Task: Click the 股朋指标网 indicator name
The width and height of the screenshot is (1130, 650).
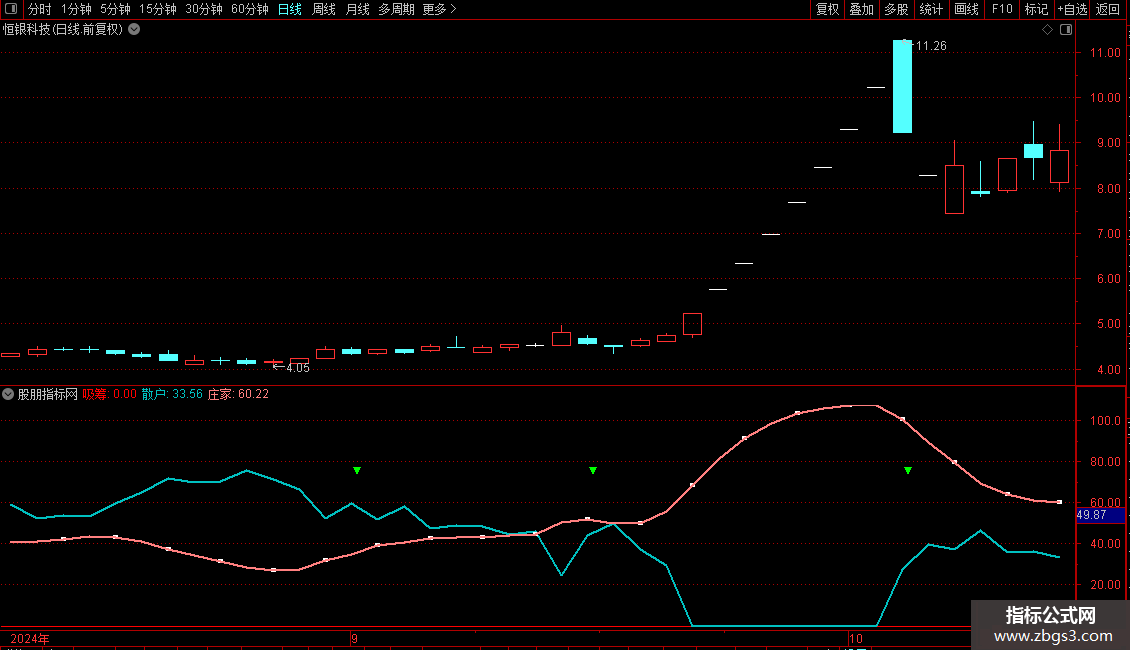Action: pyautogui.click(x=48, y=394)
